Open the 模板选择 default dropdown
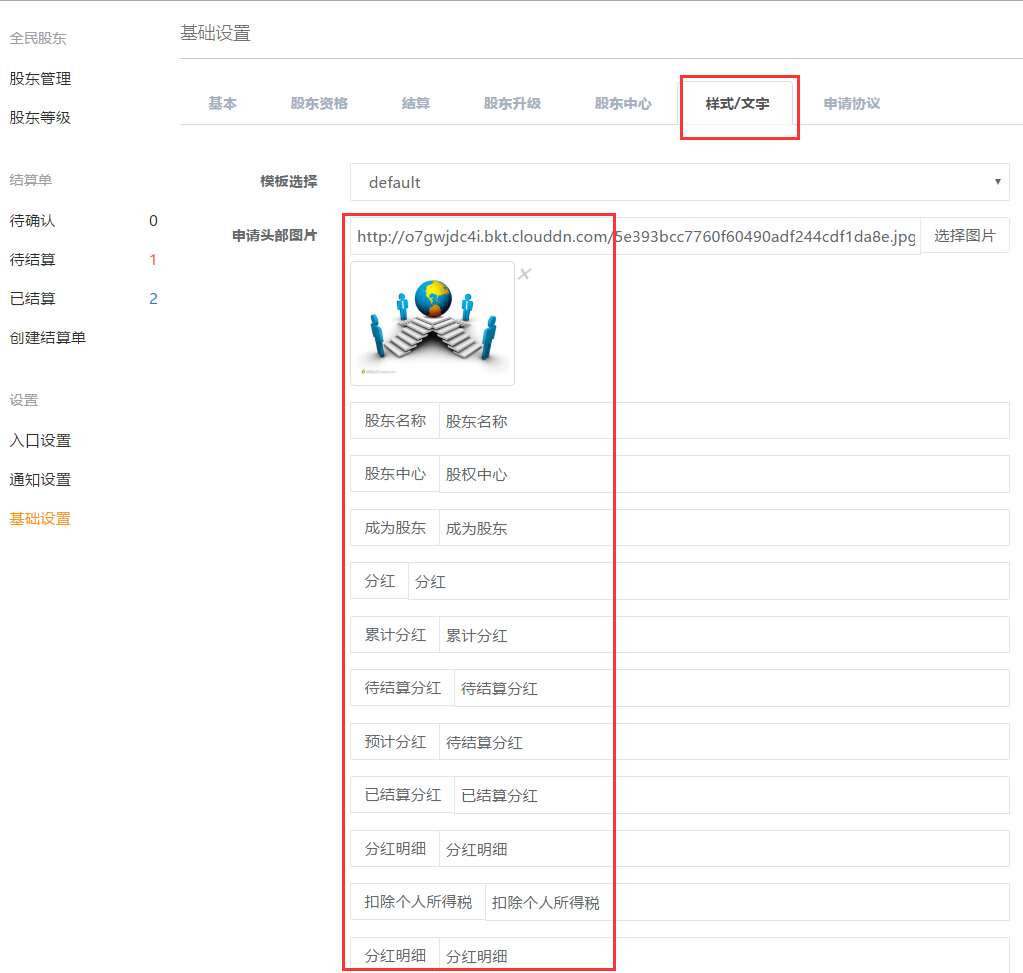 pyautogui.click(x=679, y=182)
